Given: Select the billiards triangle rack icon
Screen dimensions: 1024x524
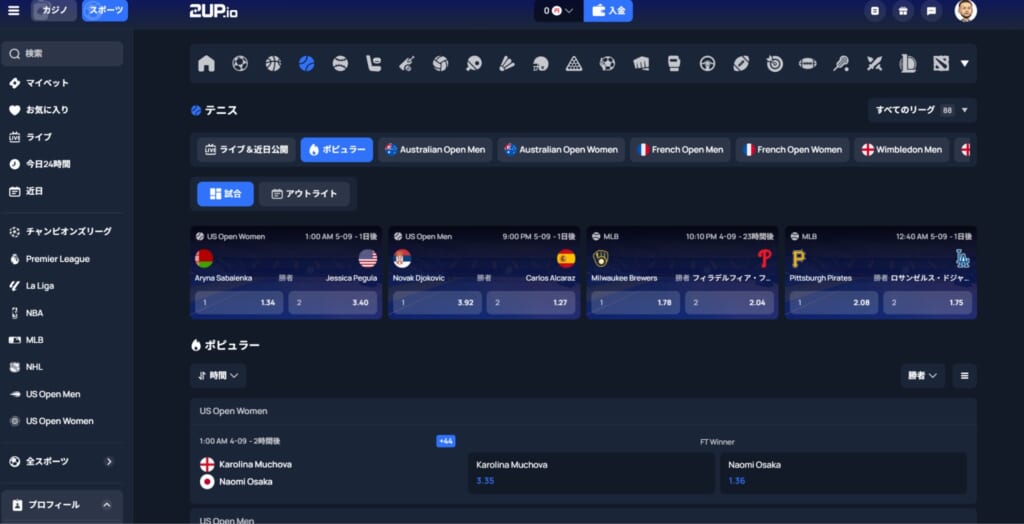Looking at the screenshot, I should [573, 64].
